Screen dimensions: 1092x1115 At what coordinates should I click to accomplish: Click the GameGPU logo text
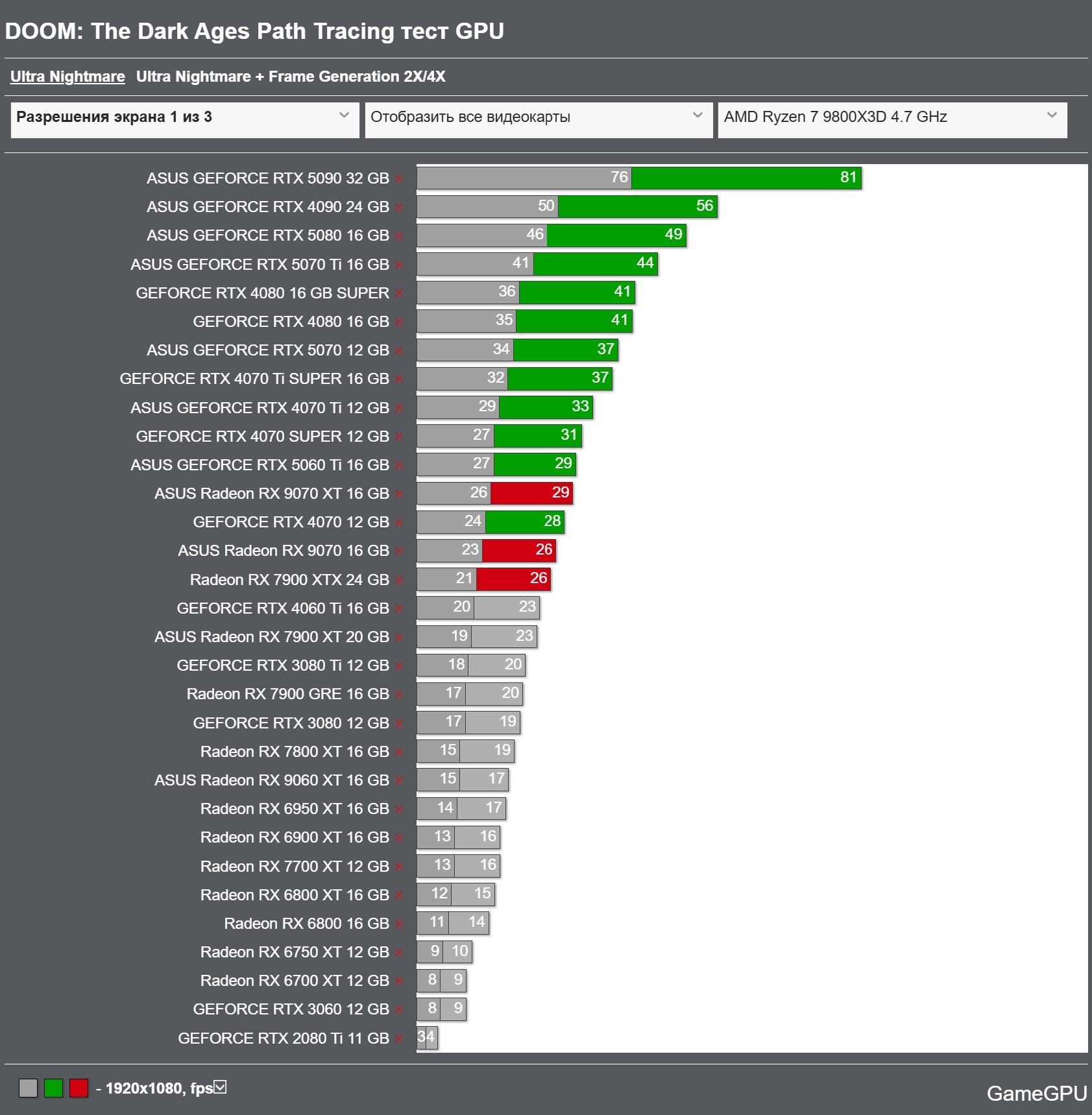coord(1037,1094)
